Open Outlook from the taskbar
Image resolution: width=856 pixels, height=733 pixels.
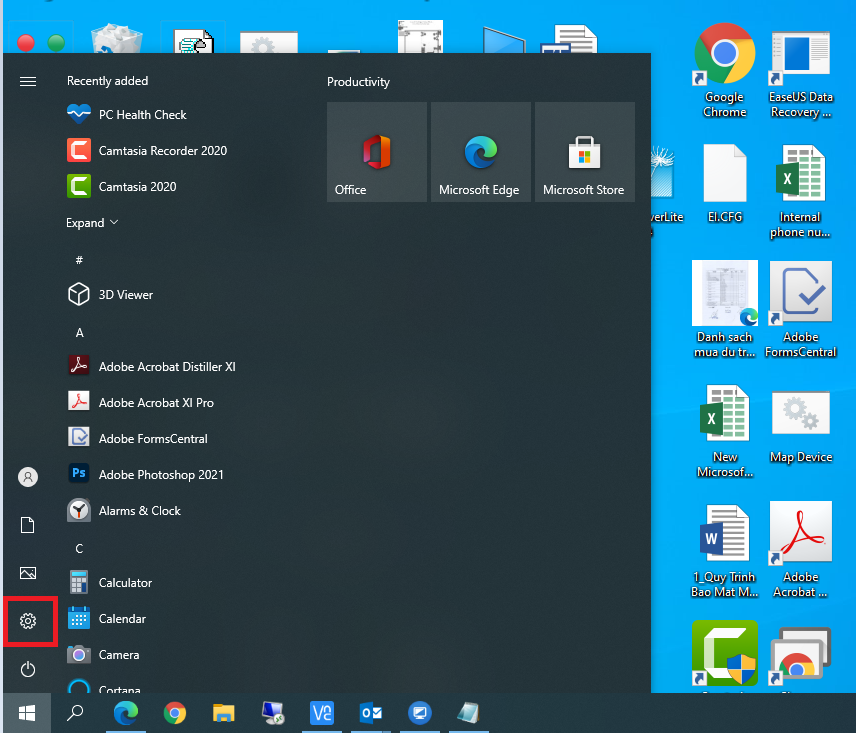(371, 713)
